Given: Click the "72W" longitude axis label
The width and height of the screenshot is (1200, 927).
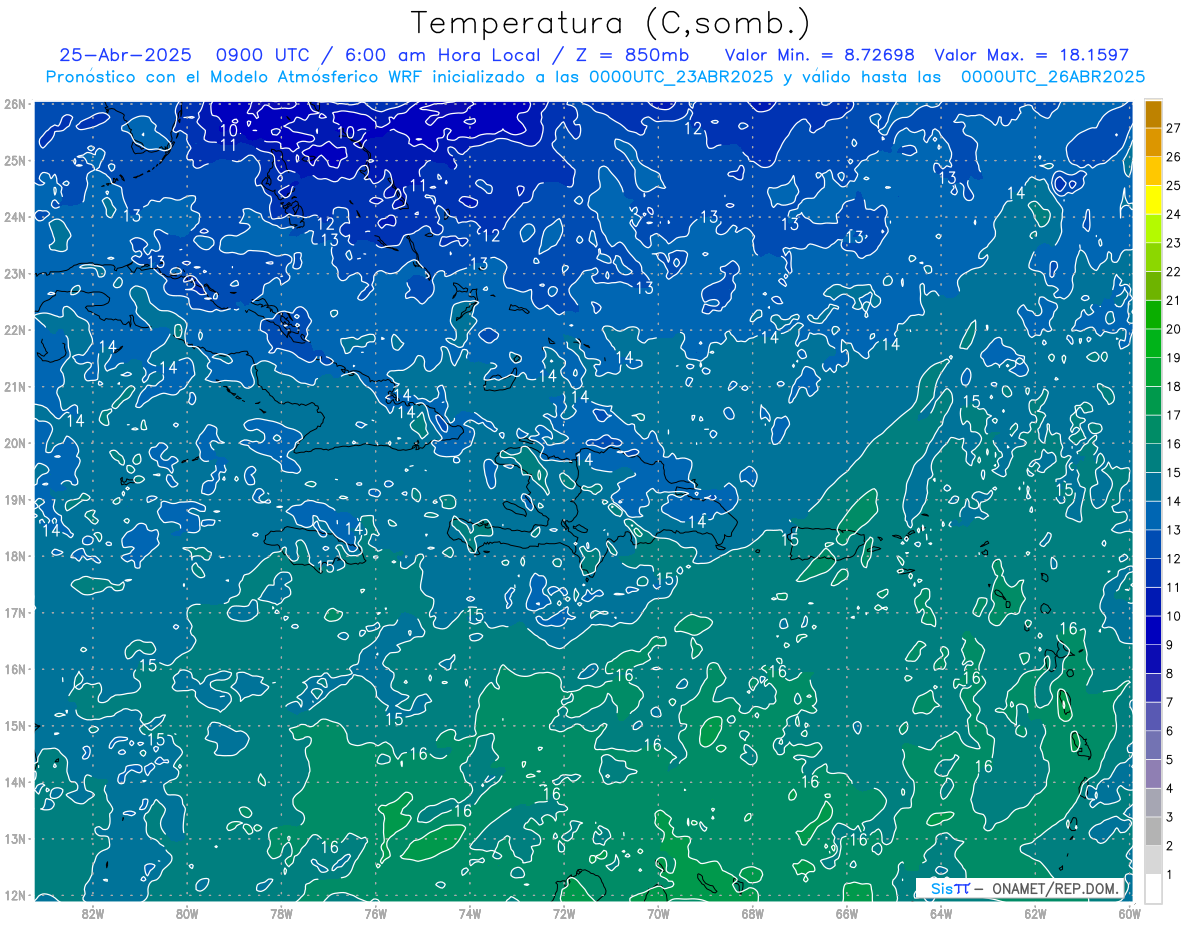Looking at the screenshot, I should click(x=564, y=912).
